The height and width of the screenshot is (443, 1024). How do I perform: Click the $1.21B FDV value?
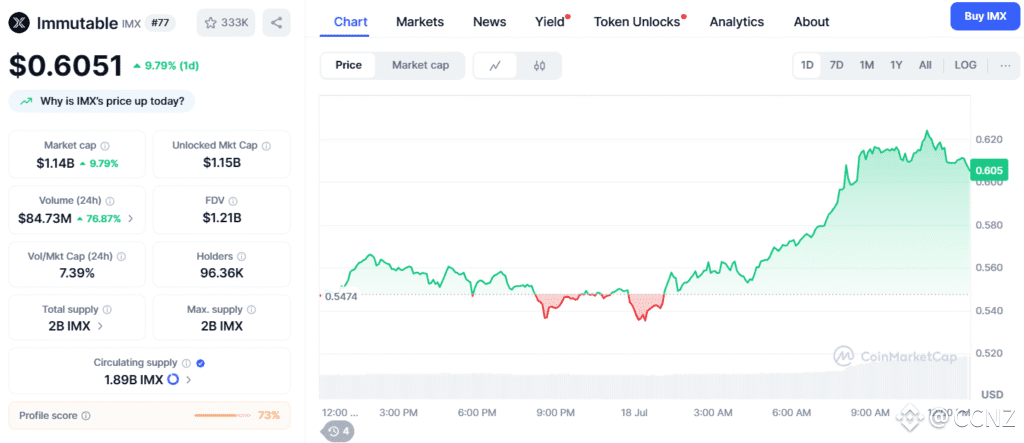(x=222, y=218)
